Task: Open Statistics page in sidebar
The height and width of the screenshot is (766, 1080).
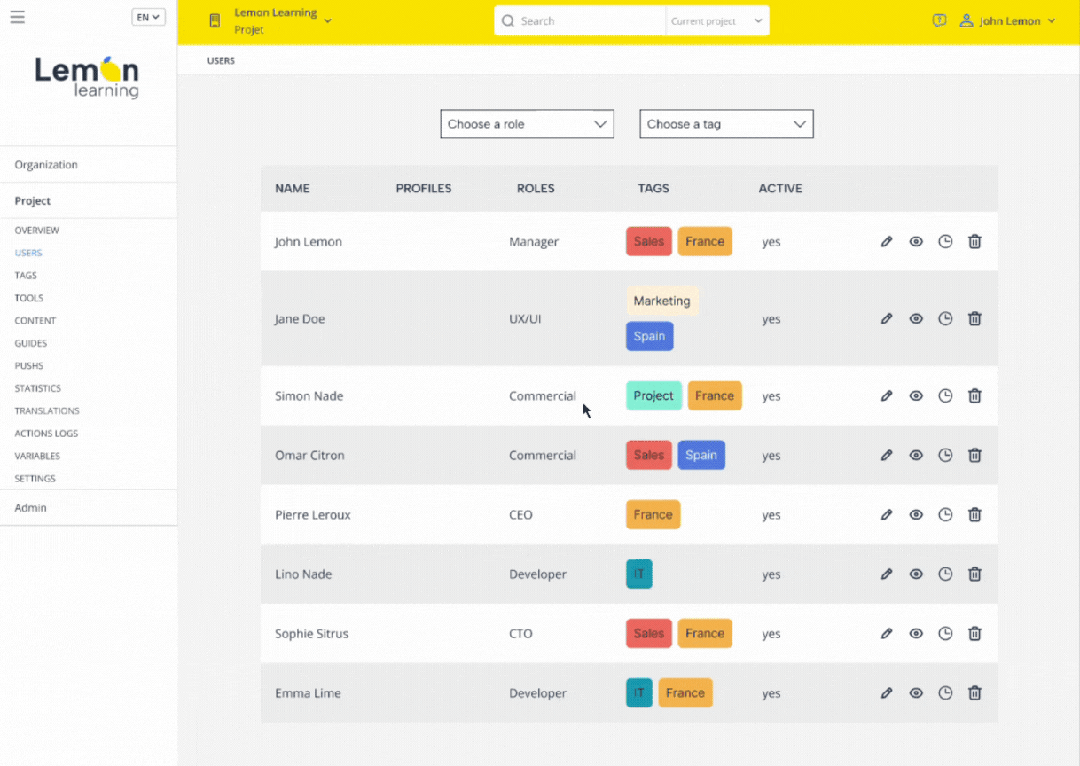Action: coord(38,389)
